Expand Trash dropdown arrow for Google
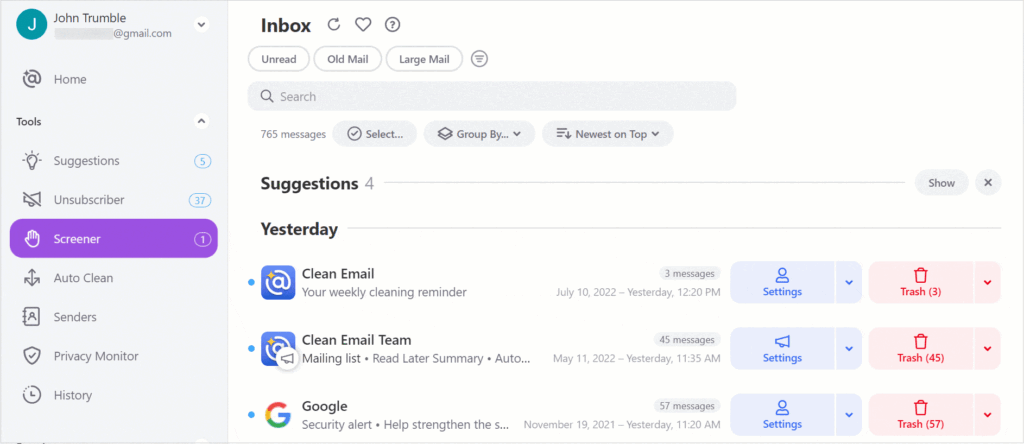The height and width of the screenshot is (444, 1024). tap(987, 415)
